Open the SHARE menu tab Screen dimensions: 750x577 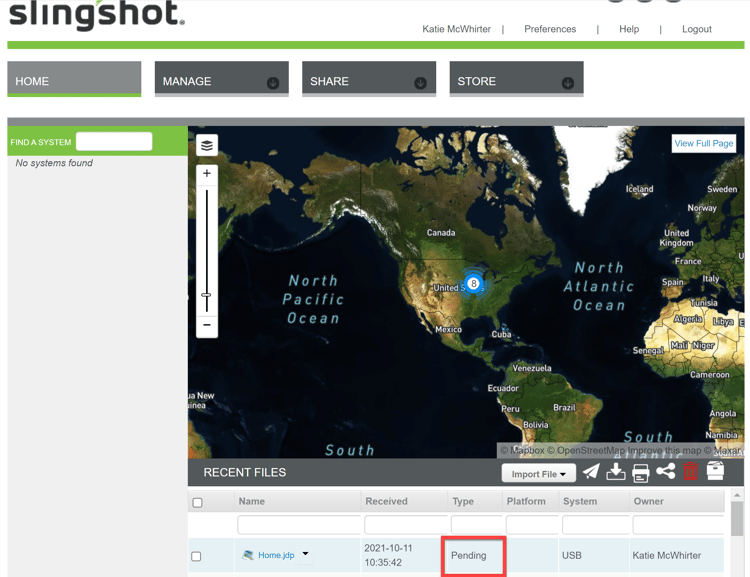[368, 81]
